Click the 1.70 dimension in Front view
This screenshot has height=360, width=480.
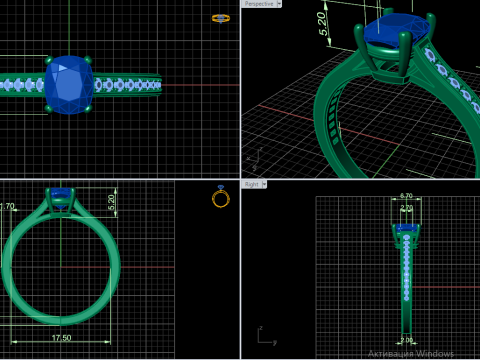7,206
